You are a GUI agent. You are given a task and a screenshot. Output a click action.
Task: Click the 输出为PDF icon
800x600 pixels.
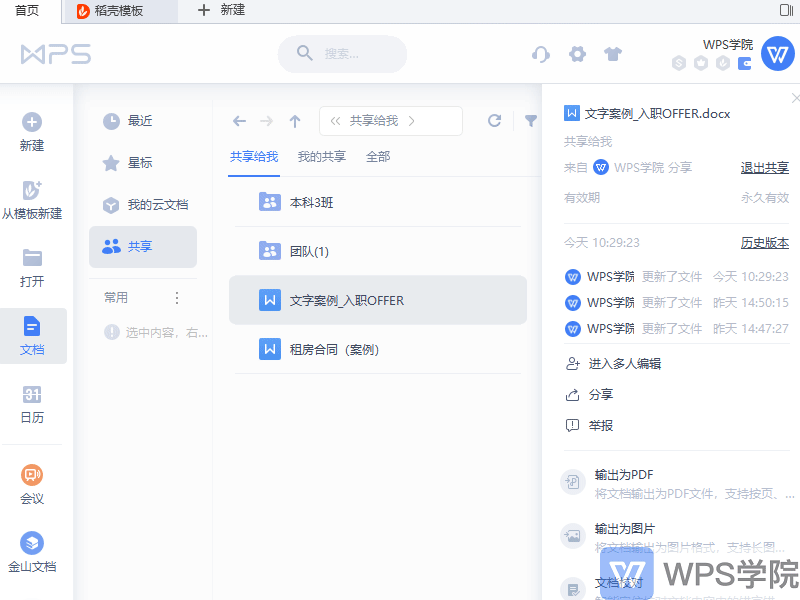573,482
